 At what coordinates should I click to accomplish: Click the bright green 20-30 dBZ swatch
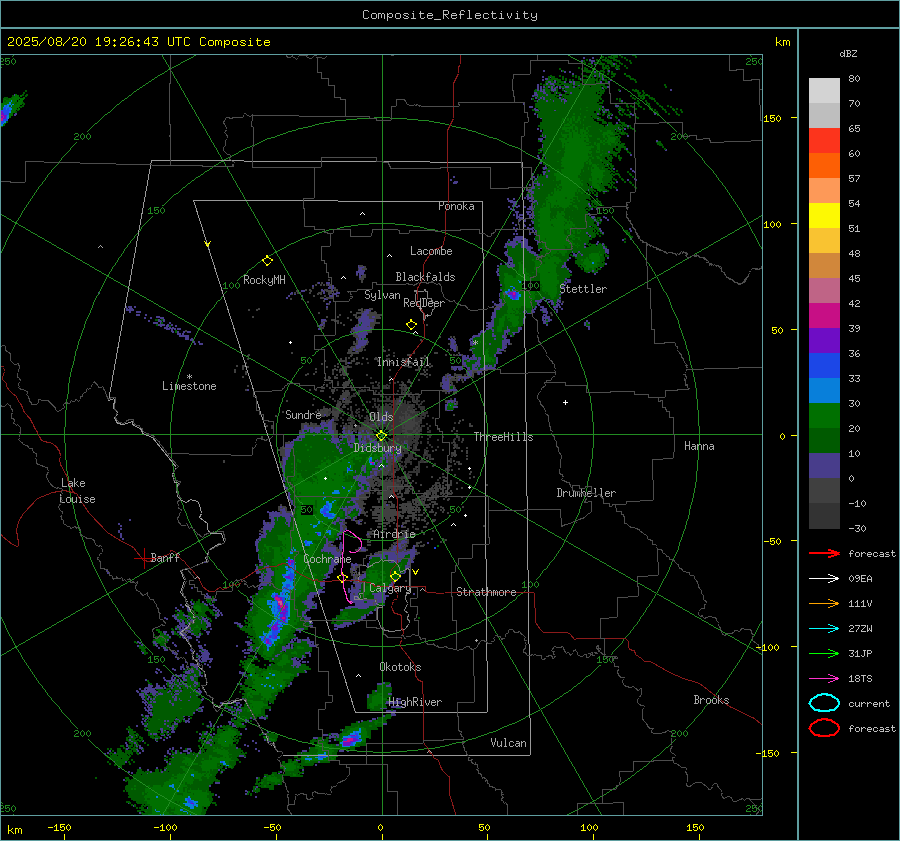pyautogui.click(x=824, y=415)
